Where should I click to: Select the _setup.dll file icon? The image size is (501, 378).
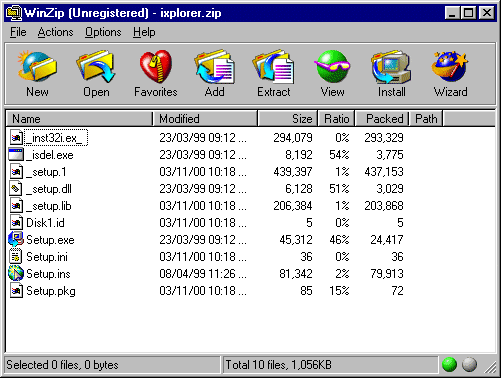(16, 189)
